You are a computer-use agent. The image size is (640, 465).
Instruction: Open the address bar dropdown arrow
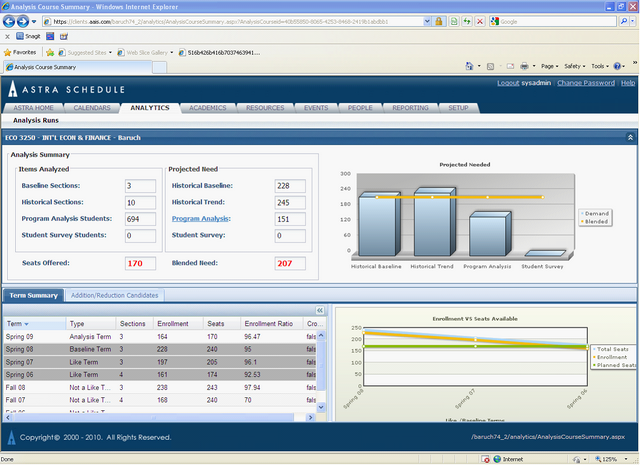pyautogui.click(x=427, y=21)
